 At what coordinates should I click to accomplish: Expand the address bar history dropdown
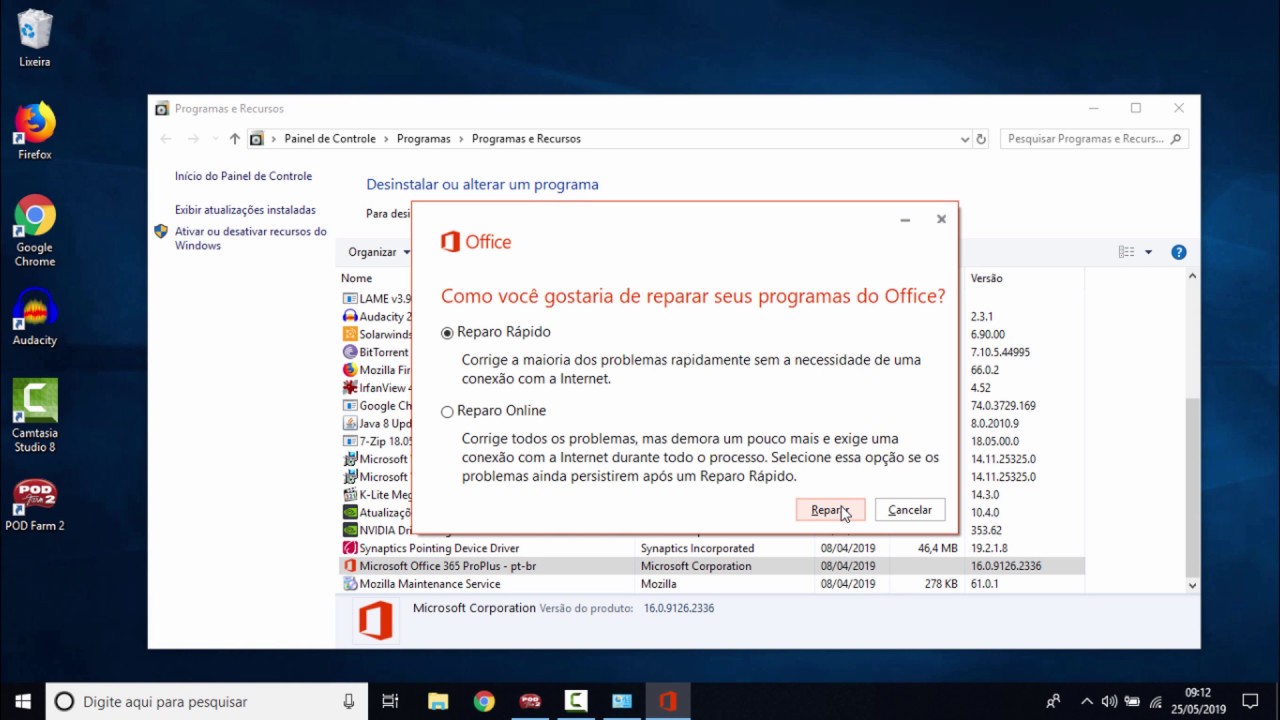pyautogui.click(x=964, y=139)
